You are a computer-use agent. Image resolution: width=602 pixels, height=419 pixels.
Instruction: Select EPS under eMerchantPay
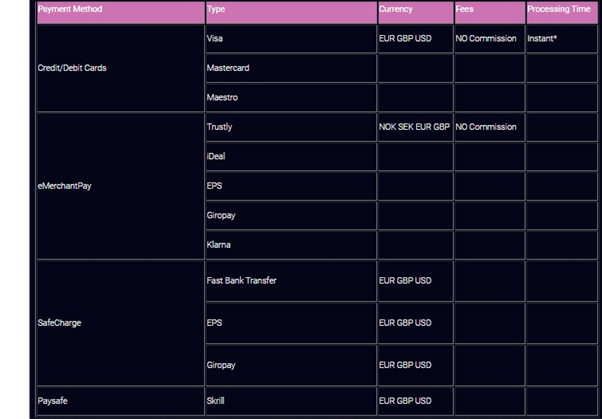(x=291, y=186)
